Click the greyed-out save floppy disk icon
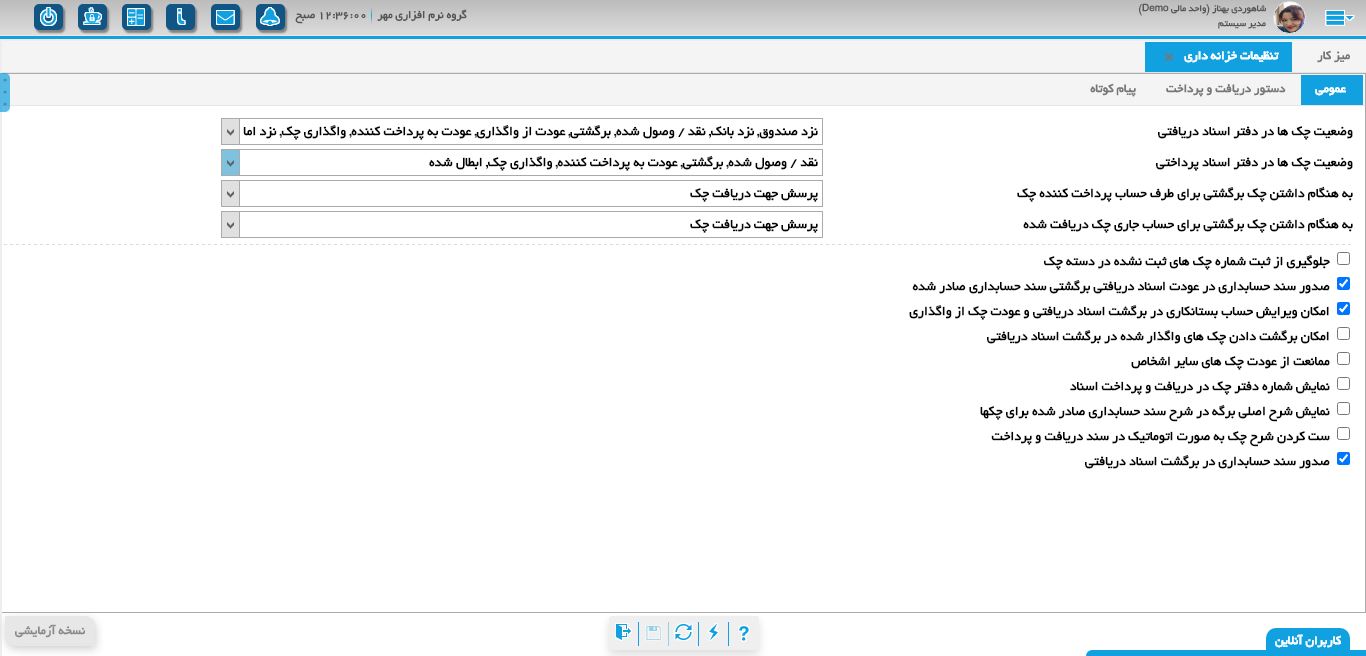This screenshot has width=1366, height=656. 653,632
